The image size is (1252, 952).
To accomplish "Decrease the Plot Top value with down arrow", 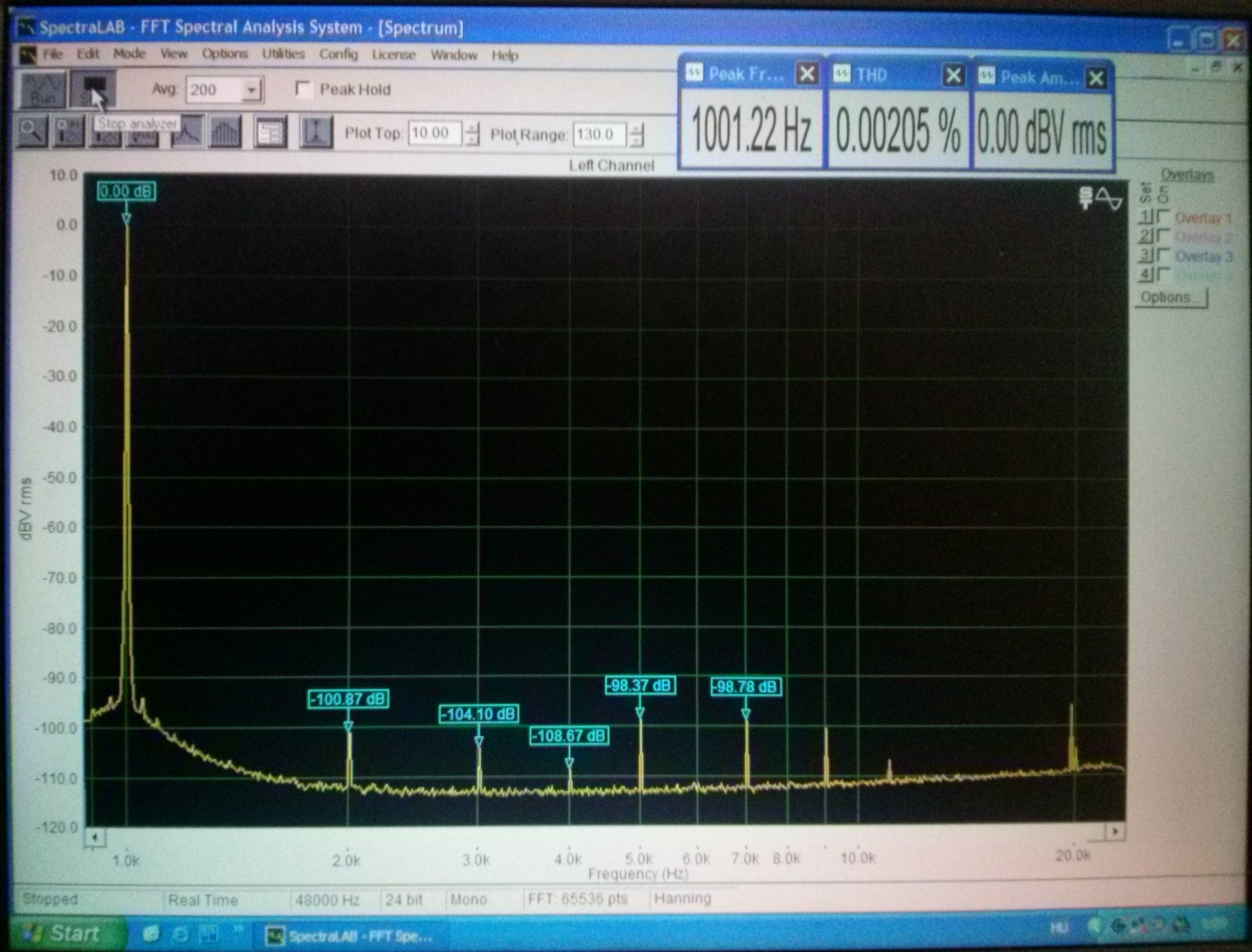I will point(472,139).
